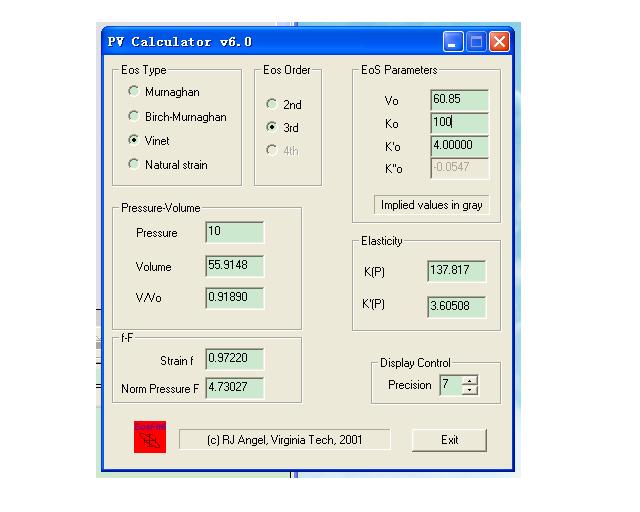Click the 'f-F' group label
Screen dimensions: 640x512
(127, 338)
